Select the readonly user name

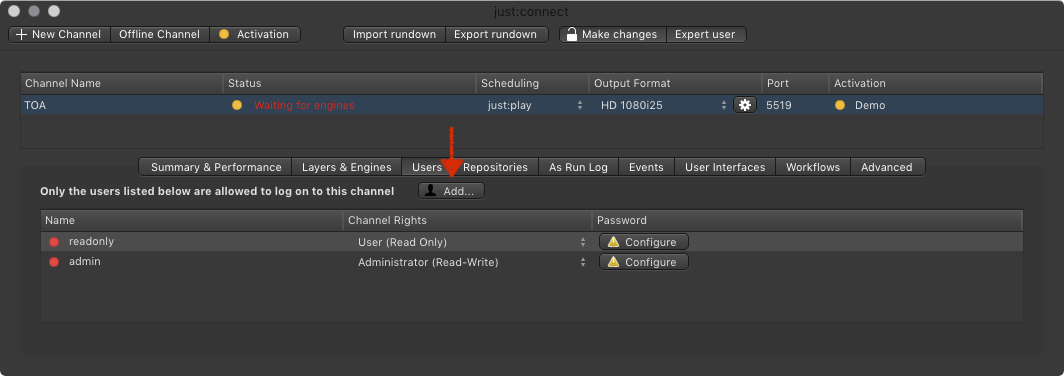coord(92,241)
